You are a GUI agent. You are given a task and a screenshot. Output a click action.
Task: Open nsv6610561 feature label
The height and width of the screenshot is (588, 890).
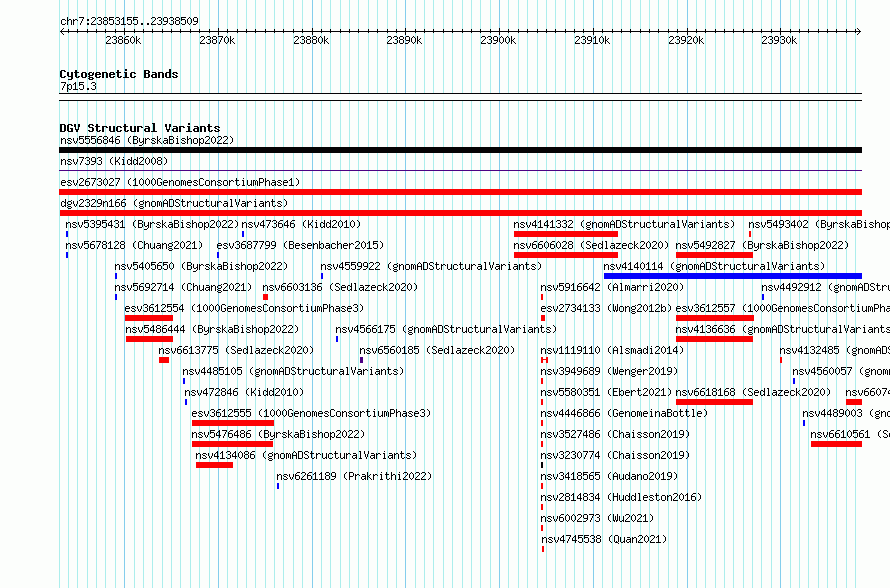click(850, 434)
